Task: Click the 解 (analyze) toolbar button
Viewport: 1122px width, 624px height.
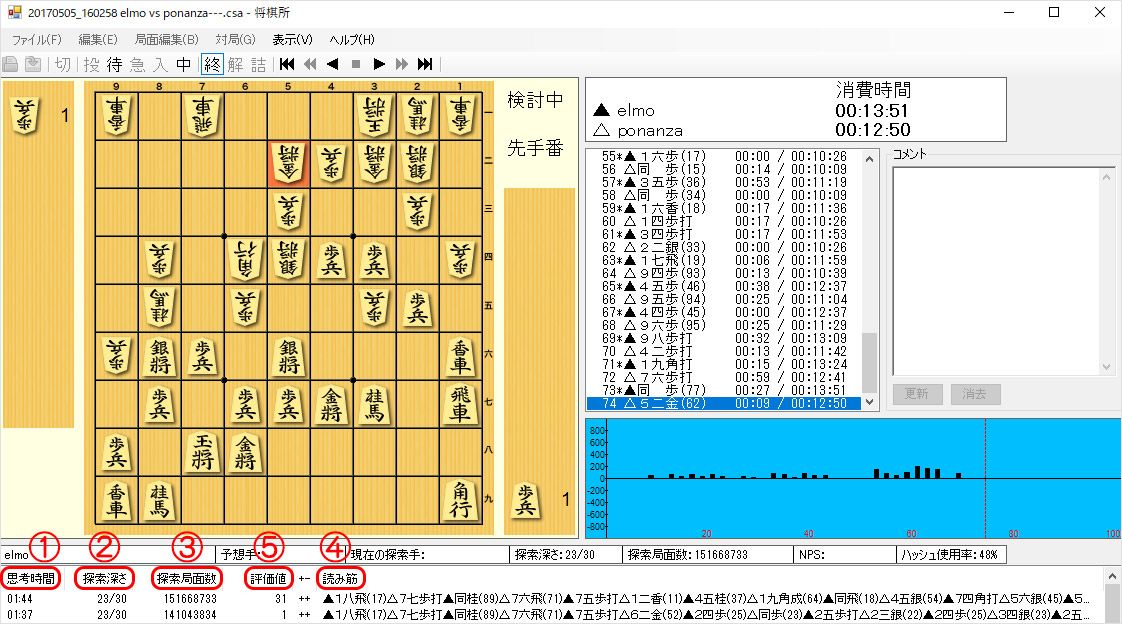Action: coord(235,64)
